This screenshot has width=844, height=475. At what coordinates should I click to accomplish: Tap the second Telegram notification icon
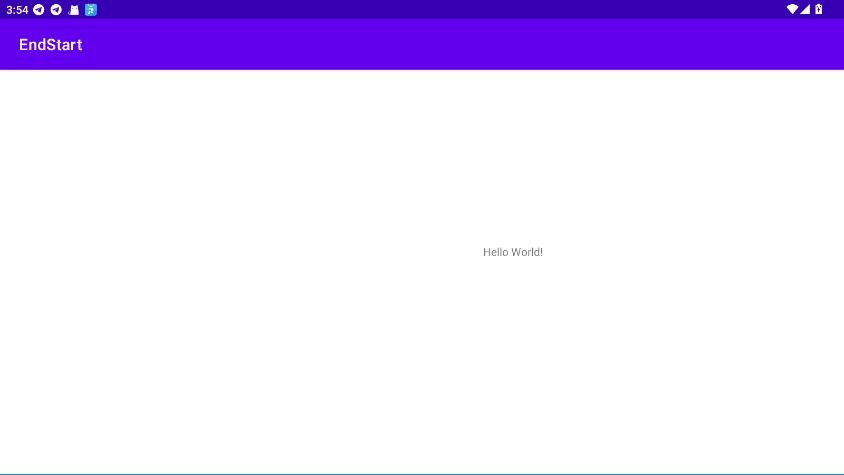(x=56, y=9)
